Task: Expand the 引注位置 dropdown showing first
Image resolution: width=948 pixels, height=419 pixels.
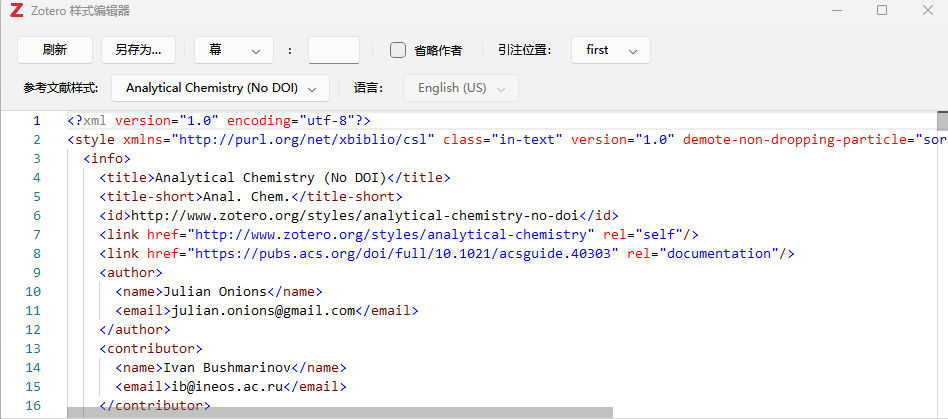Action: 611,50
